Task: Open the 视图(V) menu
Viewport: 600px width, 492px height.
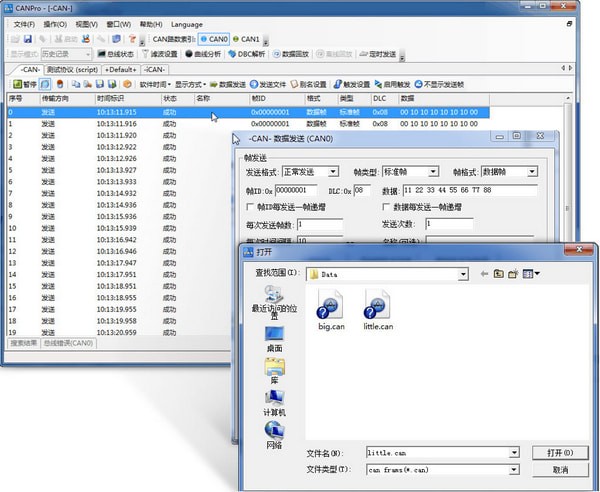Action: [86, 24]
